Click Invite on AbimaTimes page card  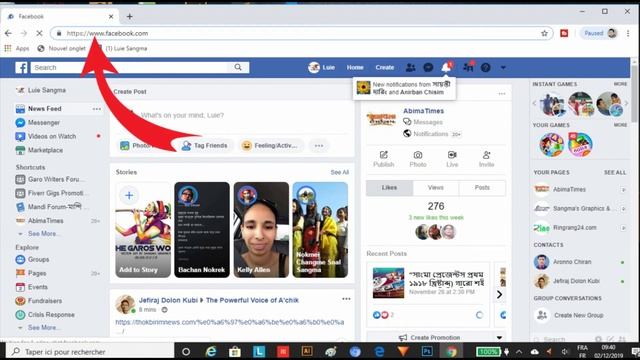point(487,159)
